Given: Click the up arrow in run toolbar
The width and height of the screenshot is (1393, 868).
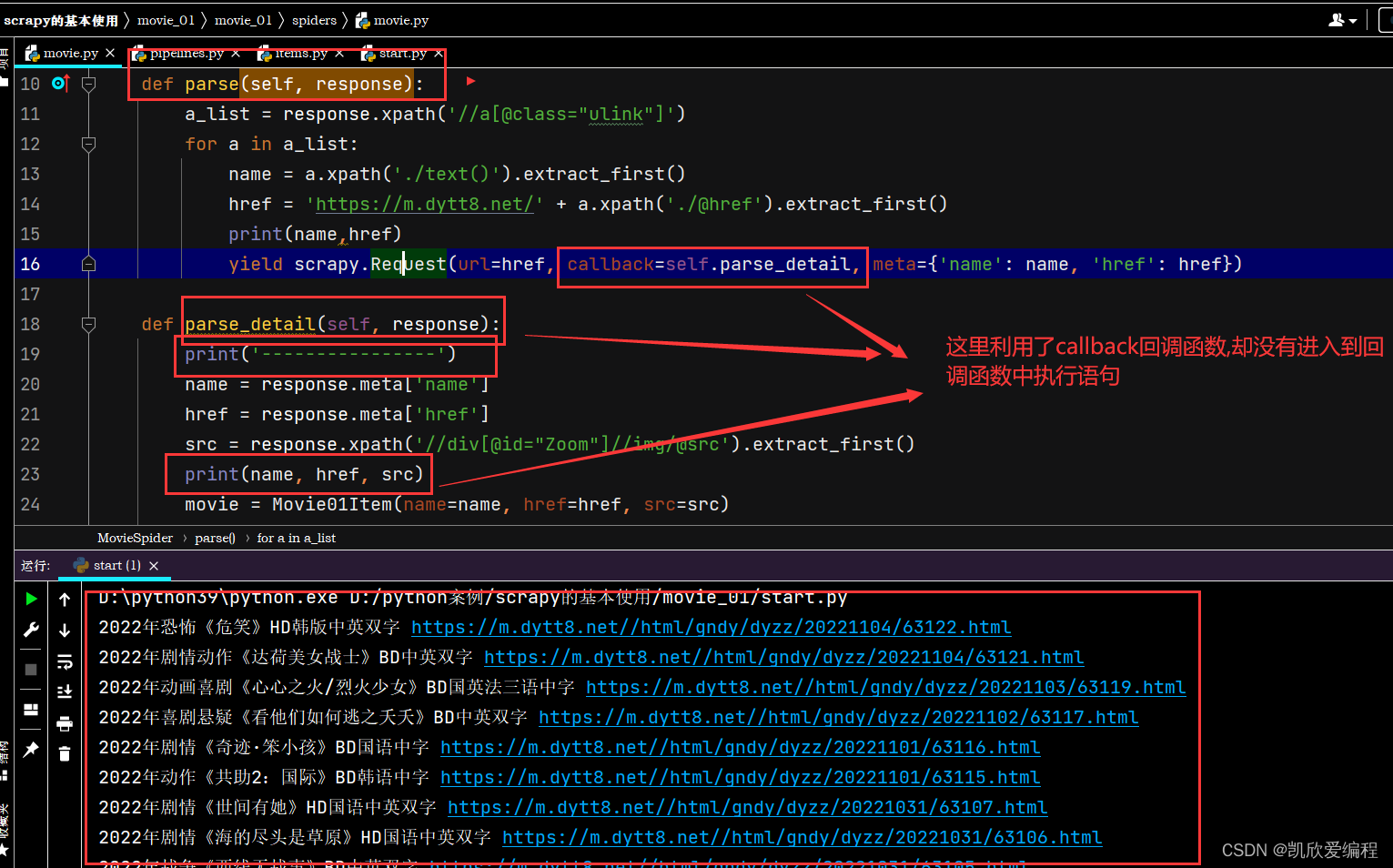Looking at the screenshot, I should [x=65, y=600].
